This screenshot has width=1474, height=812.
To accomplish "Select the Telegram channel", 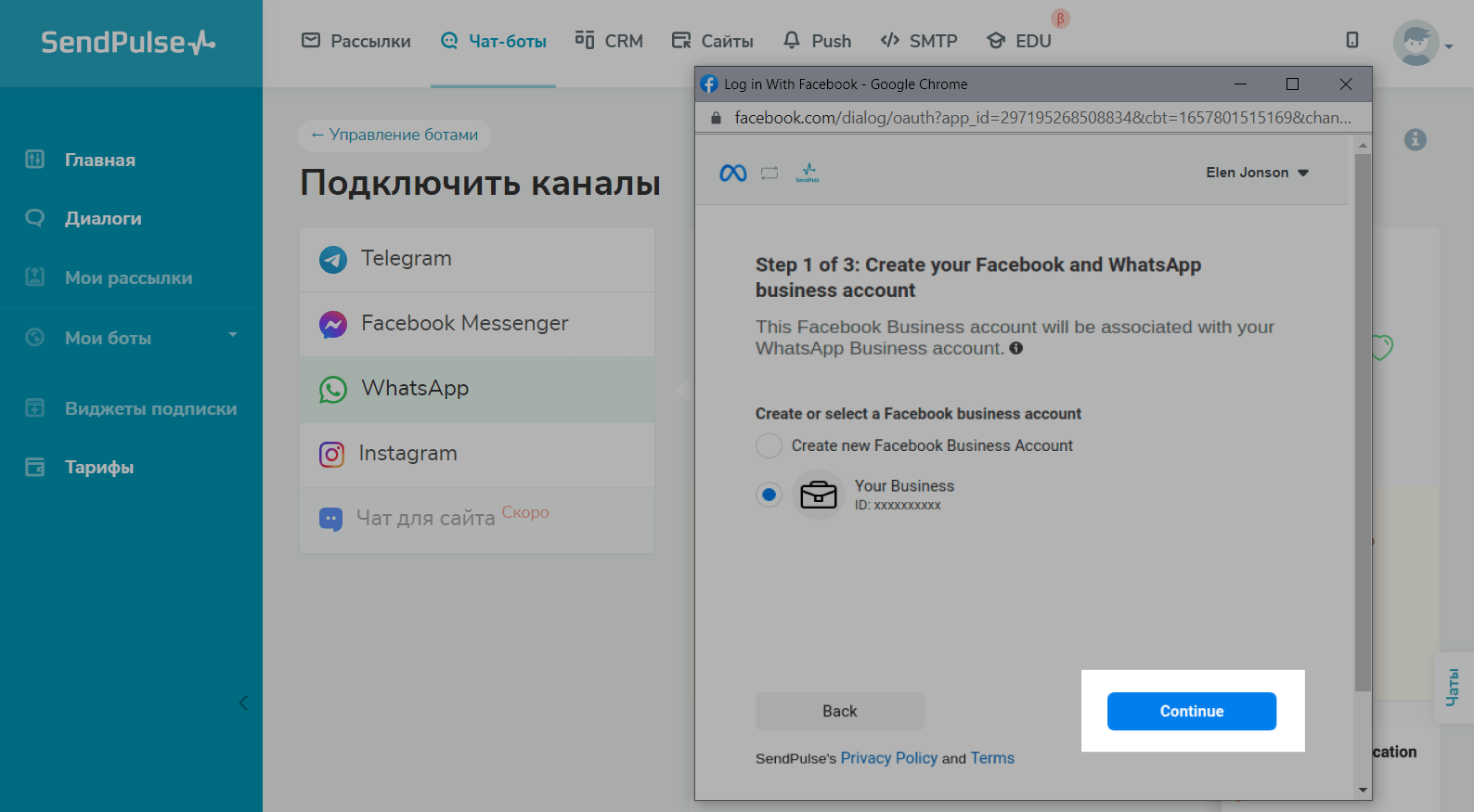I will tap(477, 259).
